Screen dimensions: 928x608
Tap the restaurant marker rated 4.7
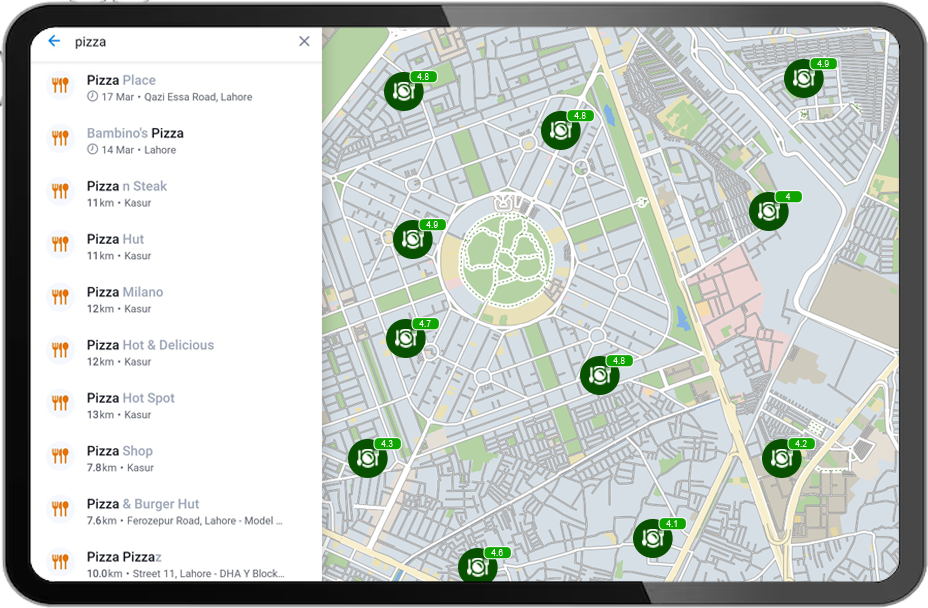[x=405, y=339]
